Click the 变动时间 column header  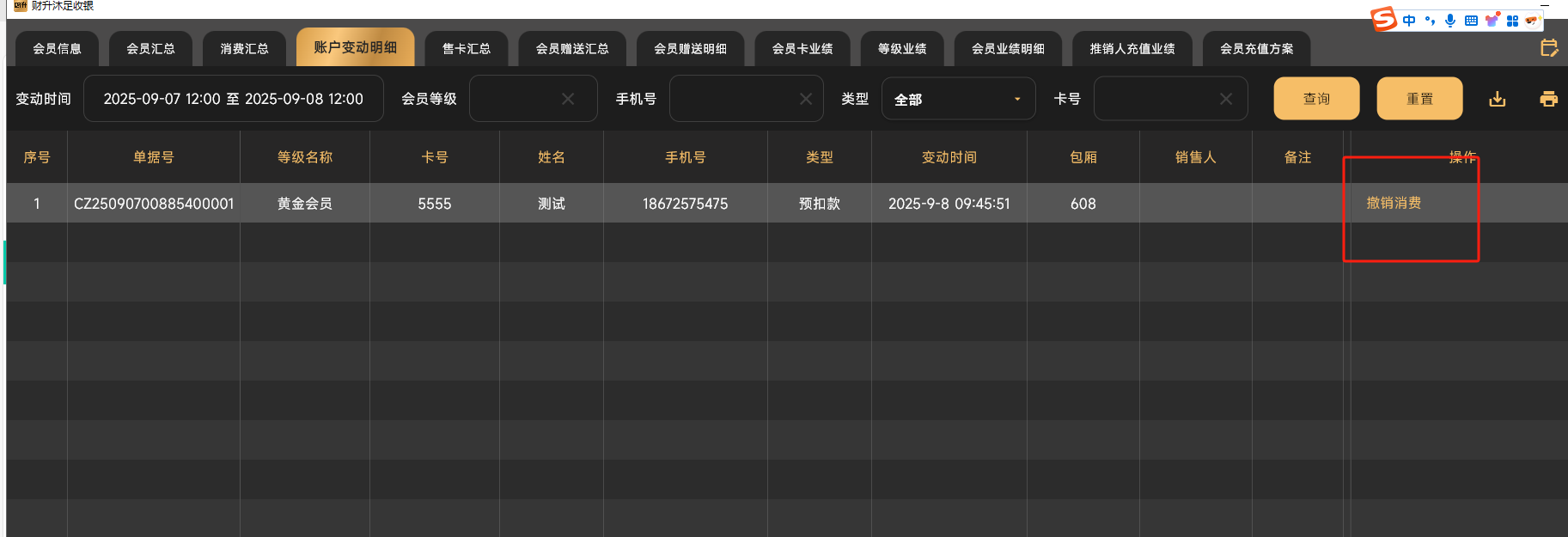949,157
